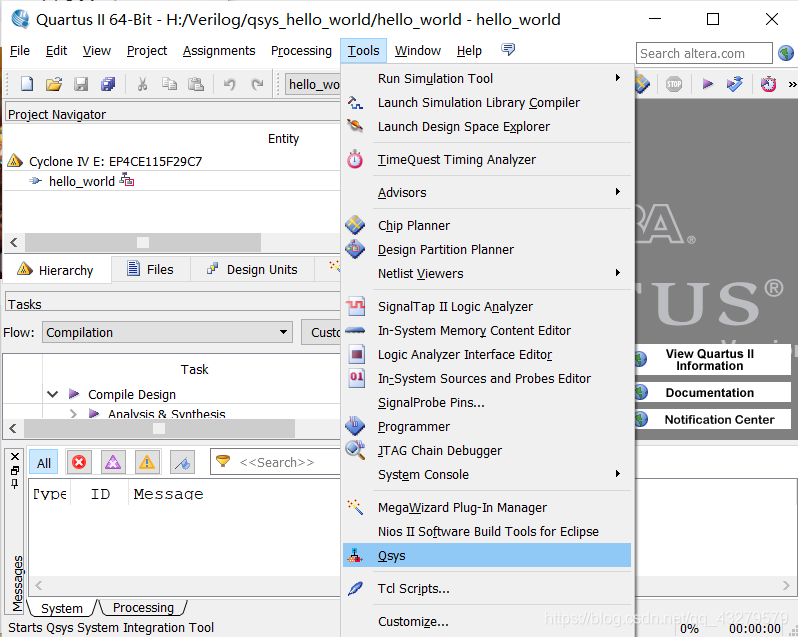Open Nios II Software Build Tools for Eclipse

(487, 531)
